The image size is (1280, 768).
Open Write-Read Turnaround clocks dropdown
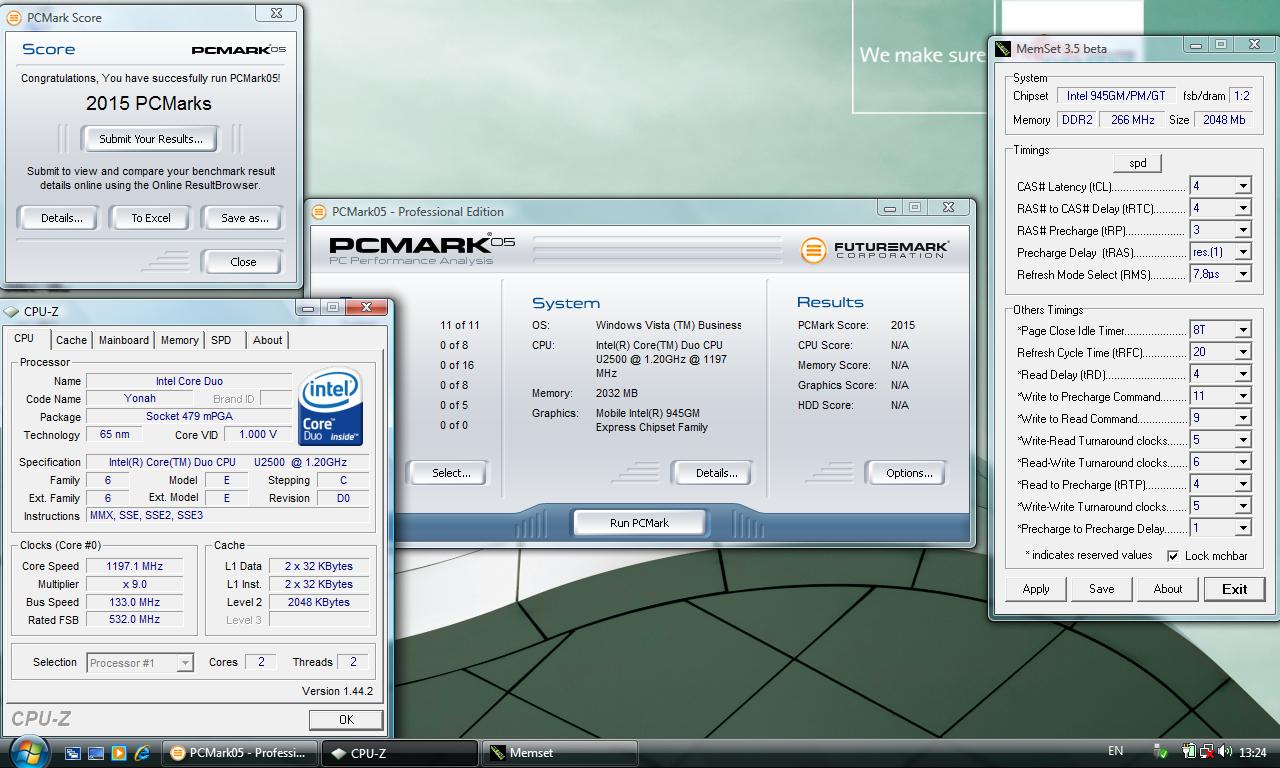1242,440
